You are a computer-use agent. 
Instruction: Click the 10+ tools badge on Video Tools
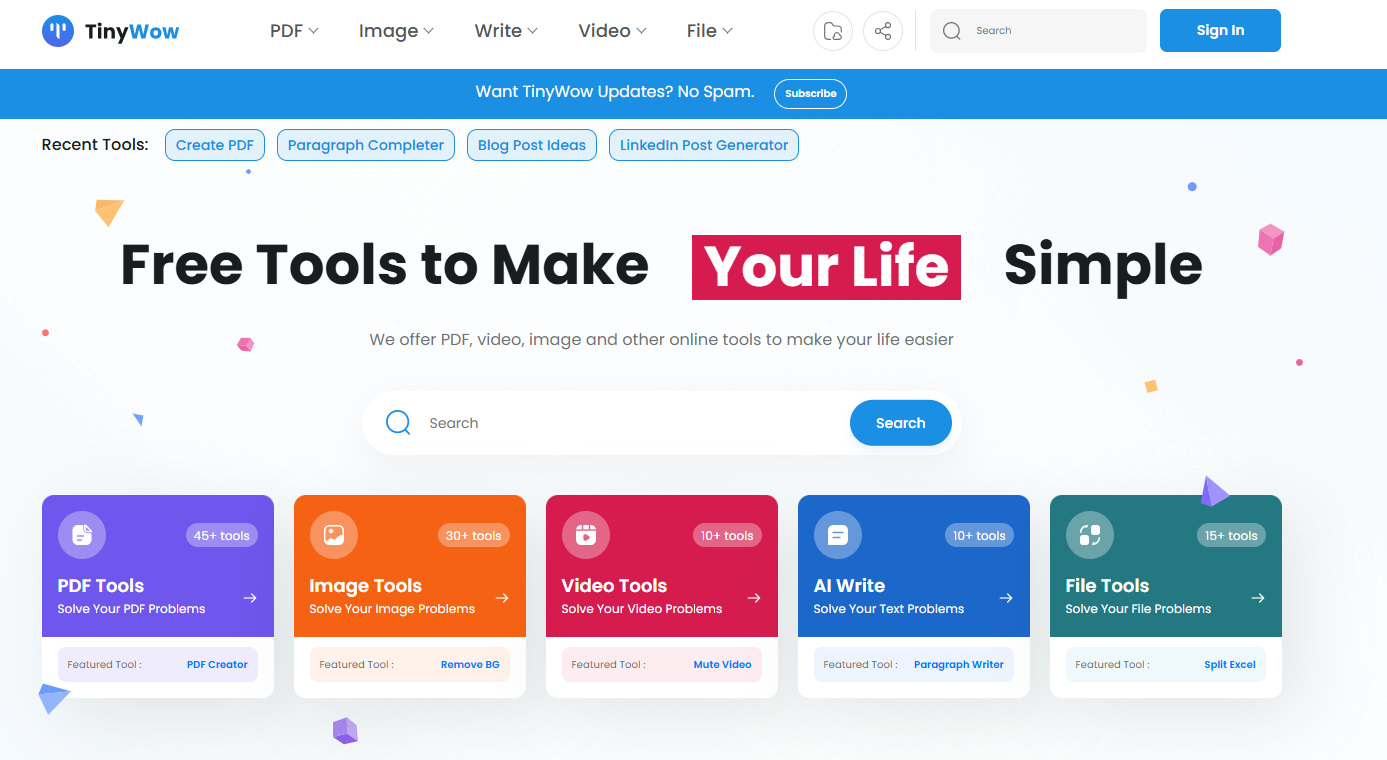tap(727, 536)
